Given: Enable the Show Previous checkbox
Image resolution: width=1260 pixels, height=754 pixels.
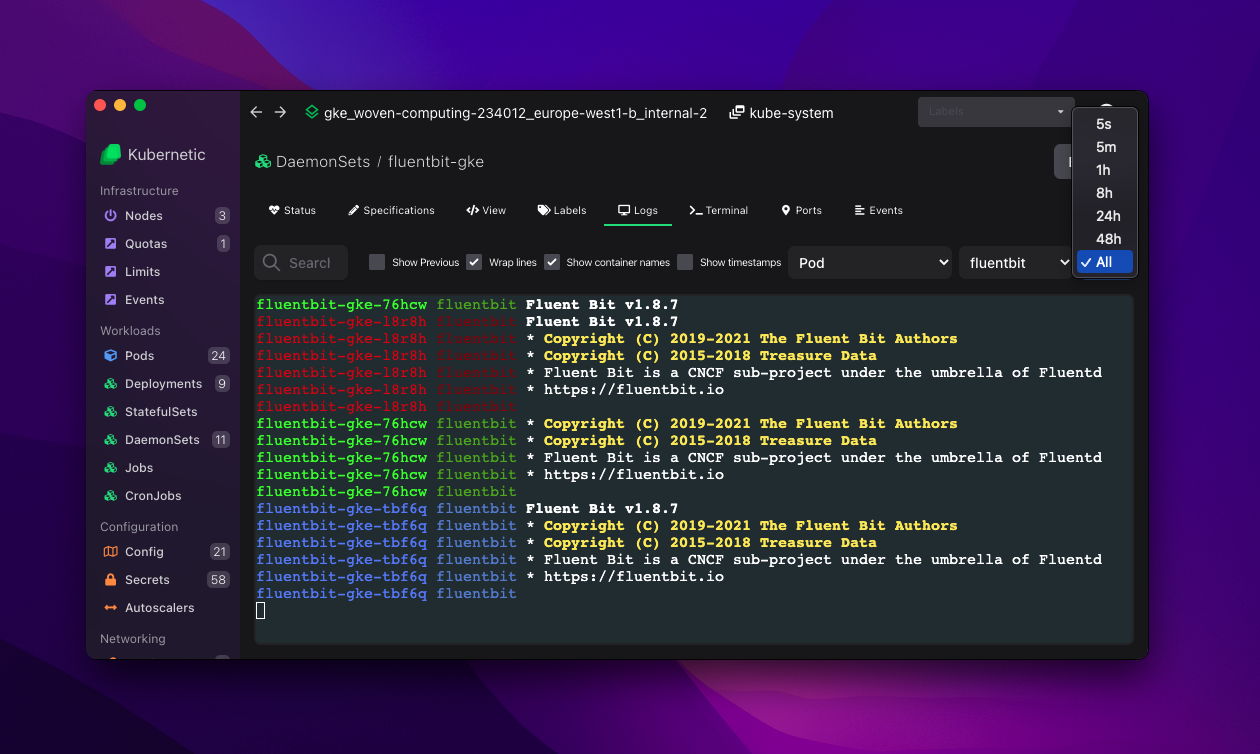Looking at the screenshot, I should point(377,262).
